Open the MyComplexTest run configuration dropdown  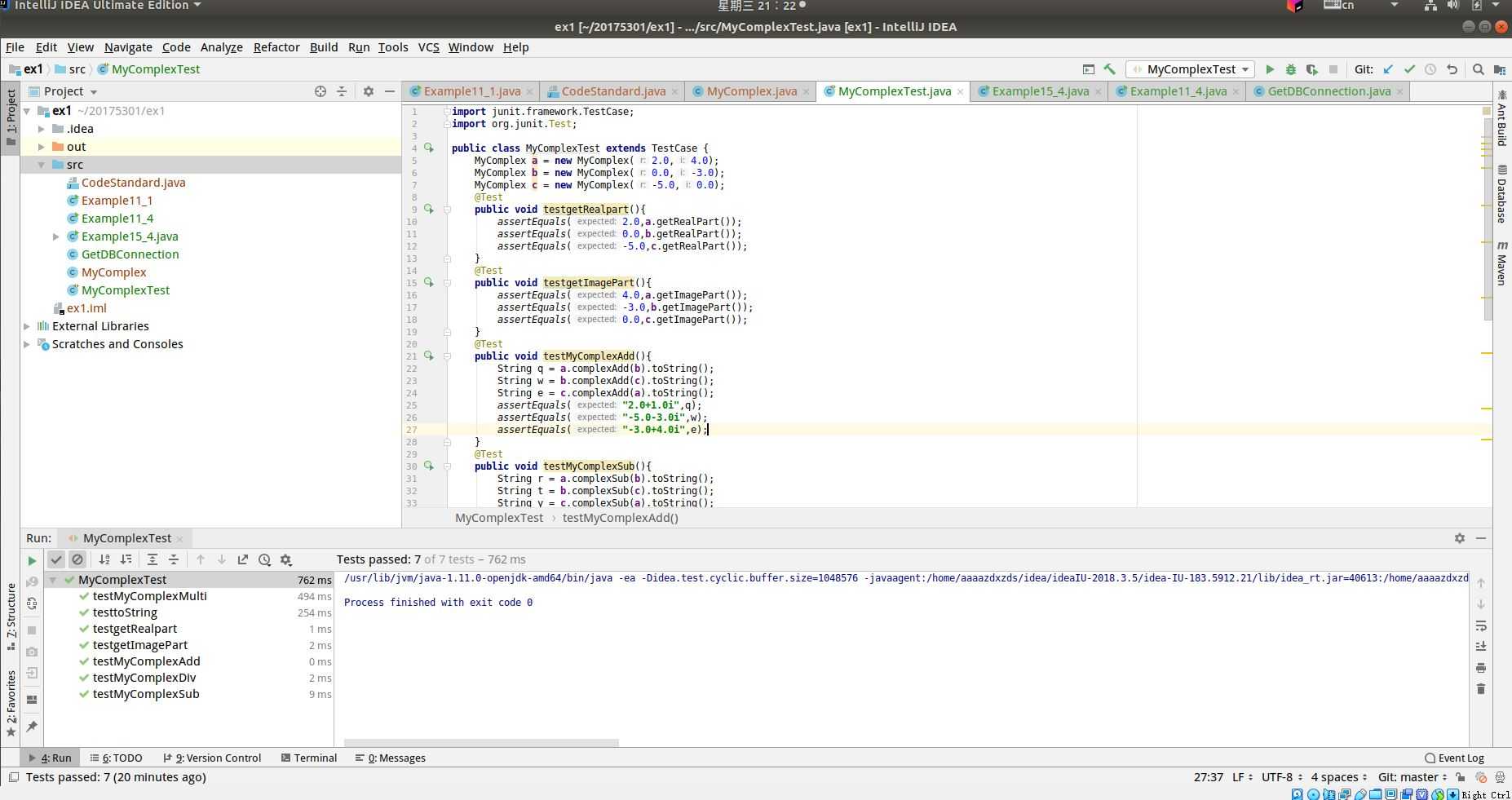[x=1191, y=69]
